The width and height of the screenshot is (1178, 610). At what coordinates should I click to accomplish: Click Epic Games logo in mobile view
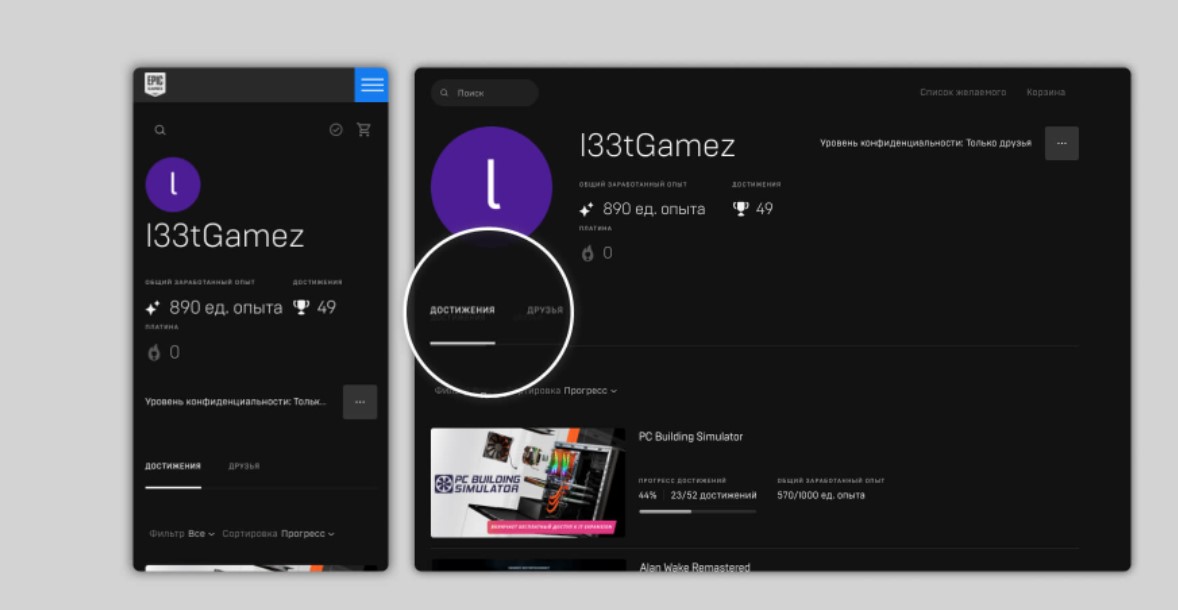pyautogui.click(x=155, y=84)
